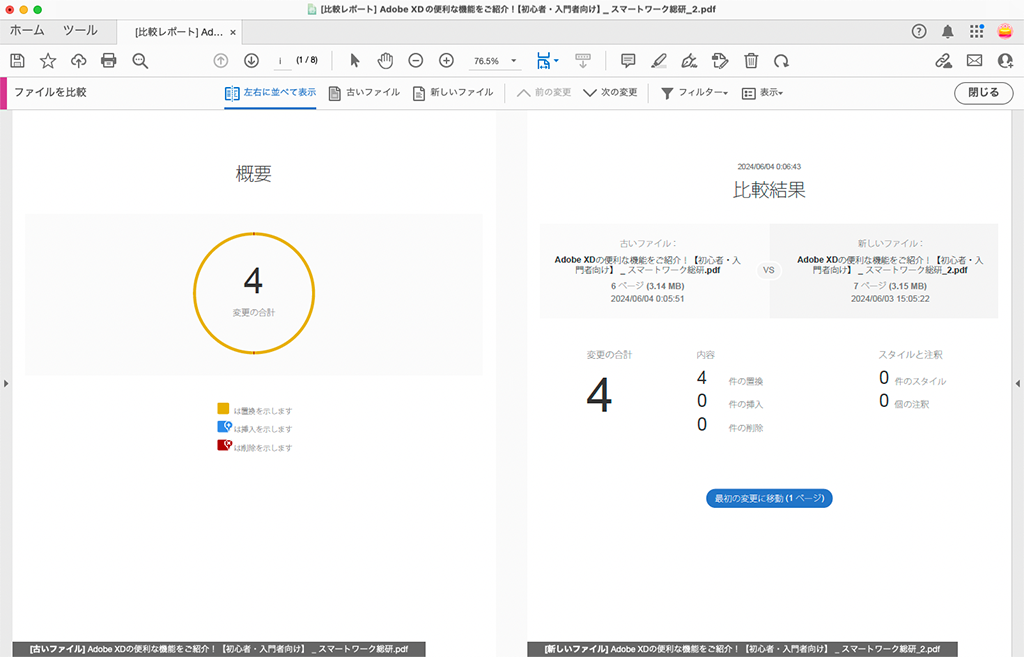Click the yellow circle showing 4 changes
The image size is (1024, 657).
click(x=254, y=293)
